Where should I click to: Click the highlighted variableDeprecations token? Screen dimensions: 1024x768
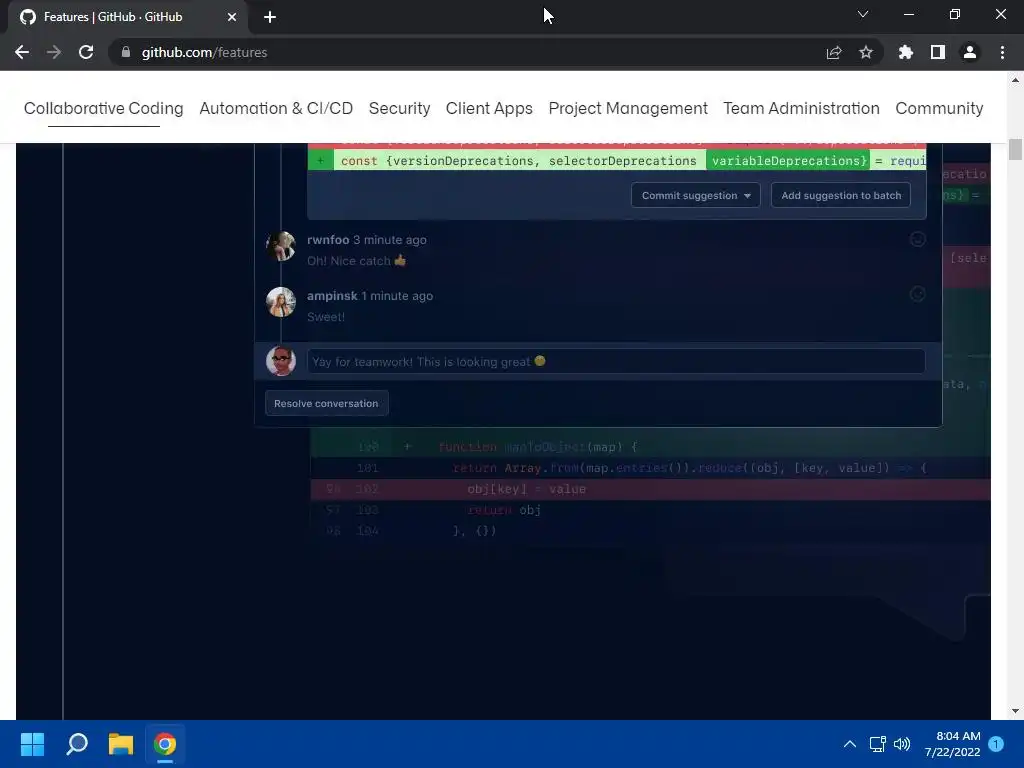pyautogui.click(x=790, y=161)
